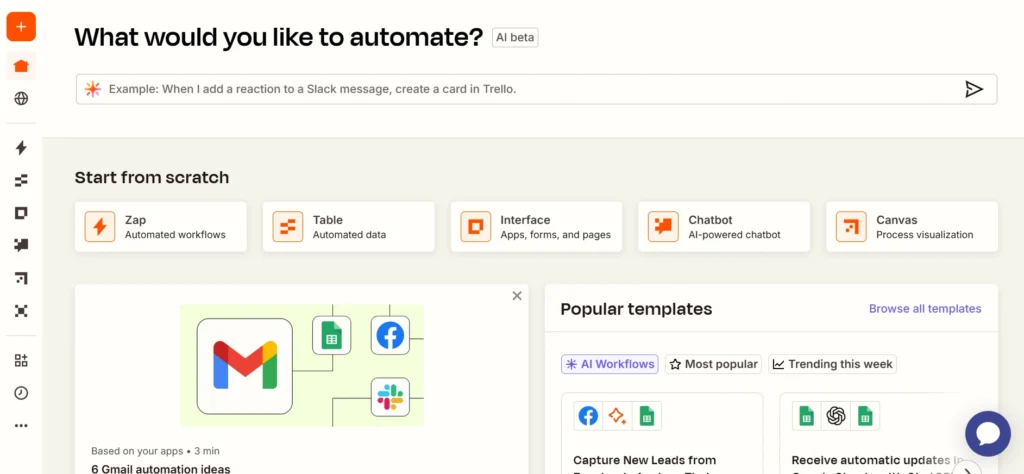Click the Zap card lightning icon

click(x=100, y=227)
